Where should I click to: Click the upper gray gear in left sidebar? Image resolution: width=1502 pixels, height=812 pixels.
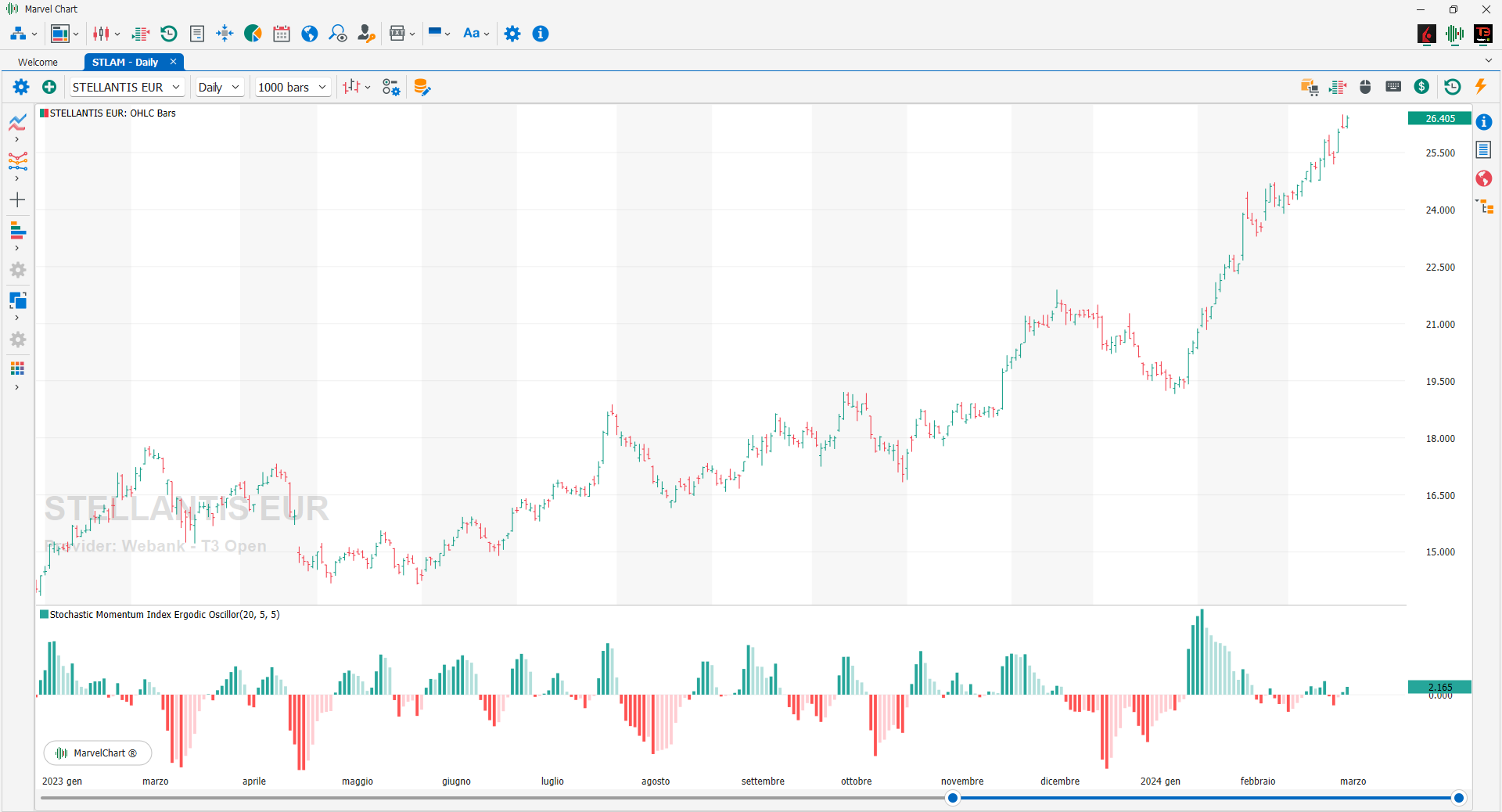pyautogui.click(x=17, y=270)
